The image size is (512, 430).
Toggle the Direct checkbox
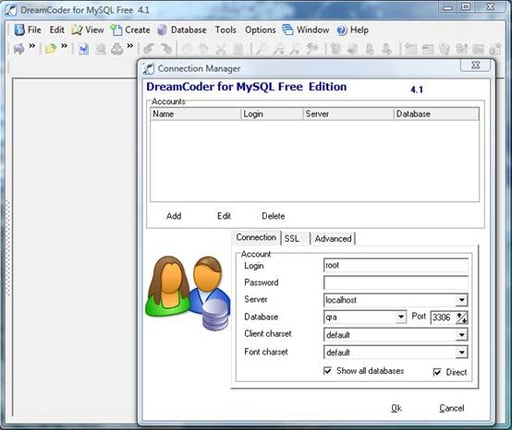click(x=437, y=372)
